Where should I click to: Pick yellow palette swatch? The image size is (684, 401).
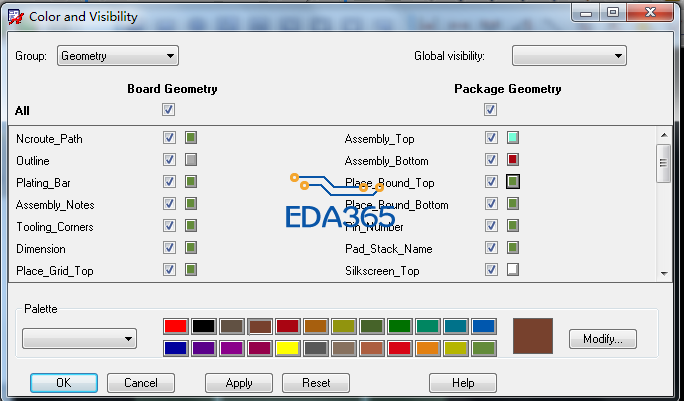[288, 348]
